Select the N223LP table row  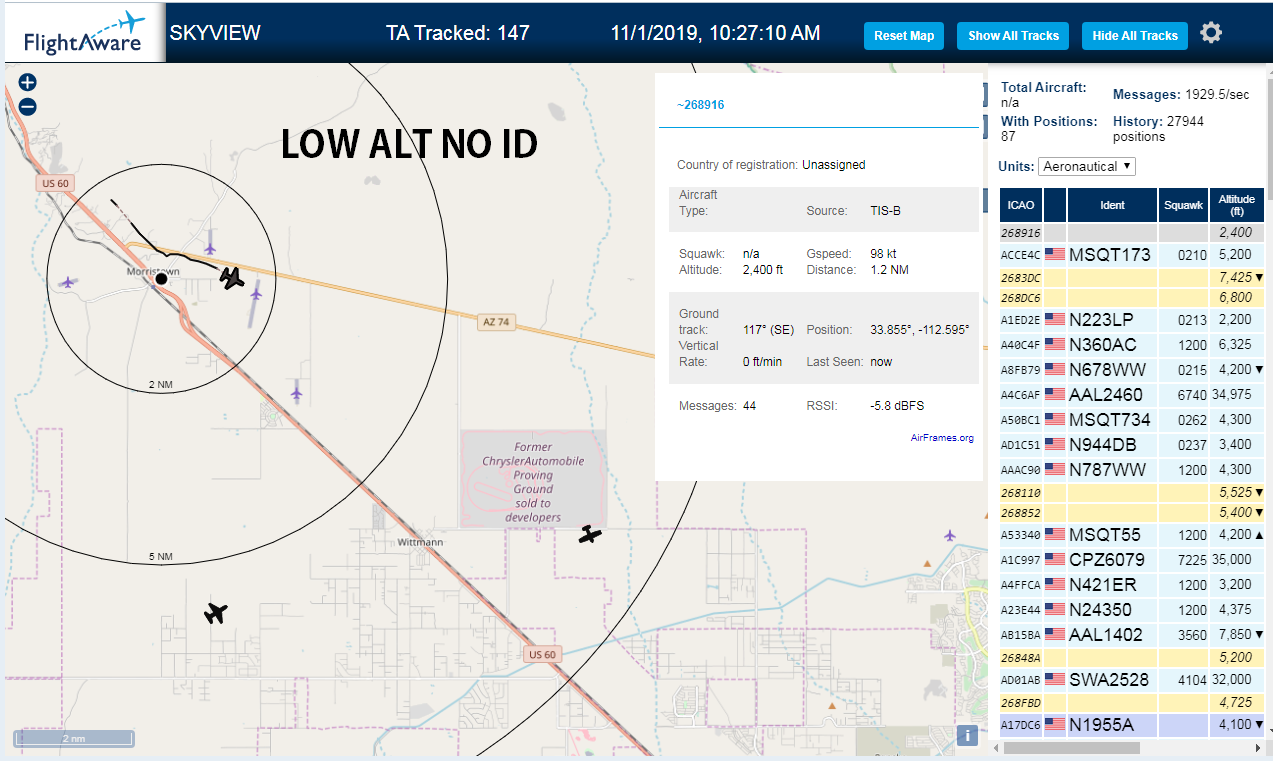click(1133, 320)
